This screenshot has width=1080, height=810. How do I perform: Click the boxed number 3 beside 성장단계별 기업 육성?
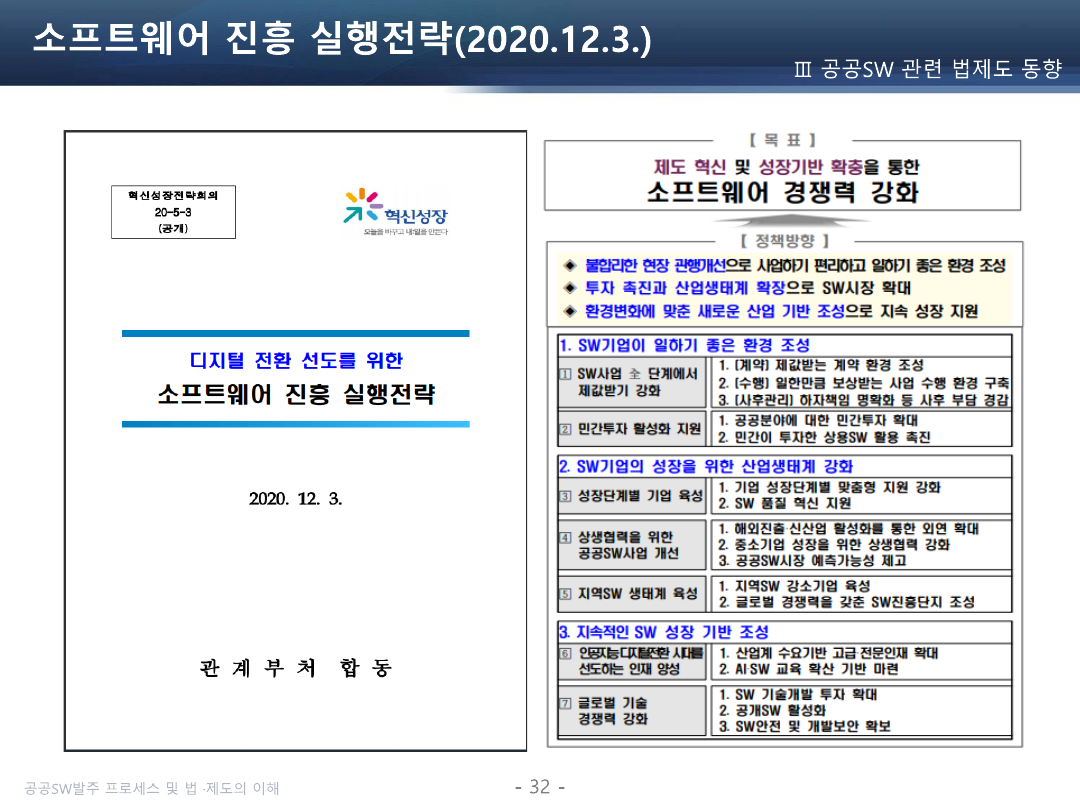565,496
